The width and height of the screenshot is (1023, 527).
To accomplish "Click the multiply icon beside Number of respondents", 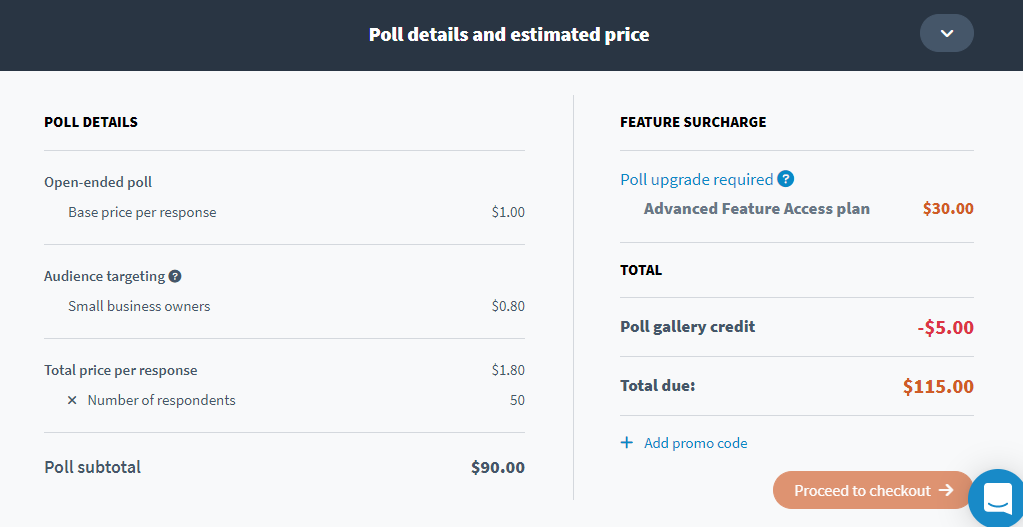I will click(x=72, y=400).
